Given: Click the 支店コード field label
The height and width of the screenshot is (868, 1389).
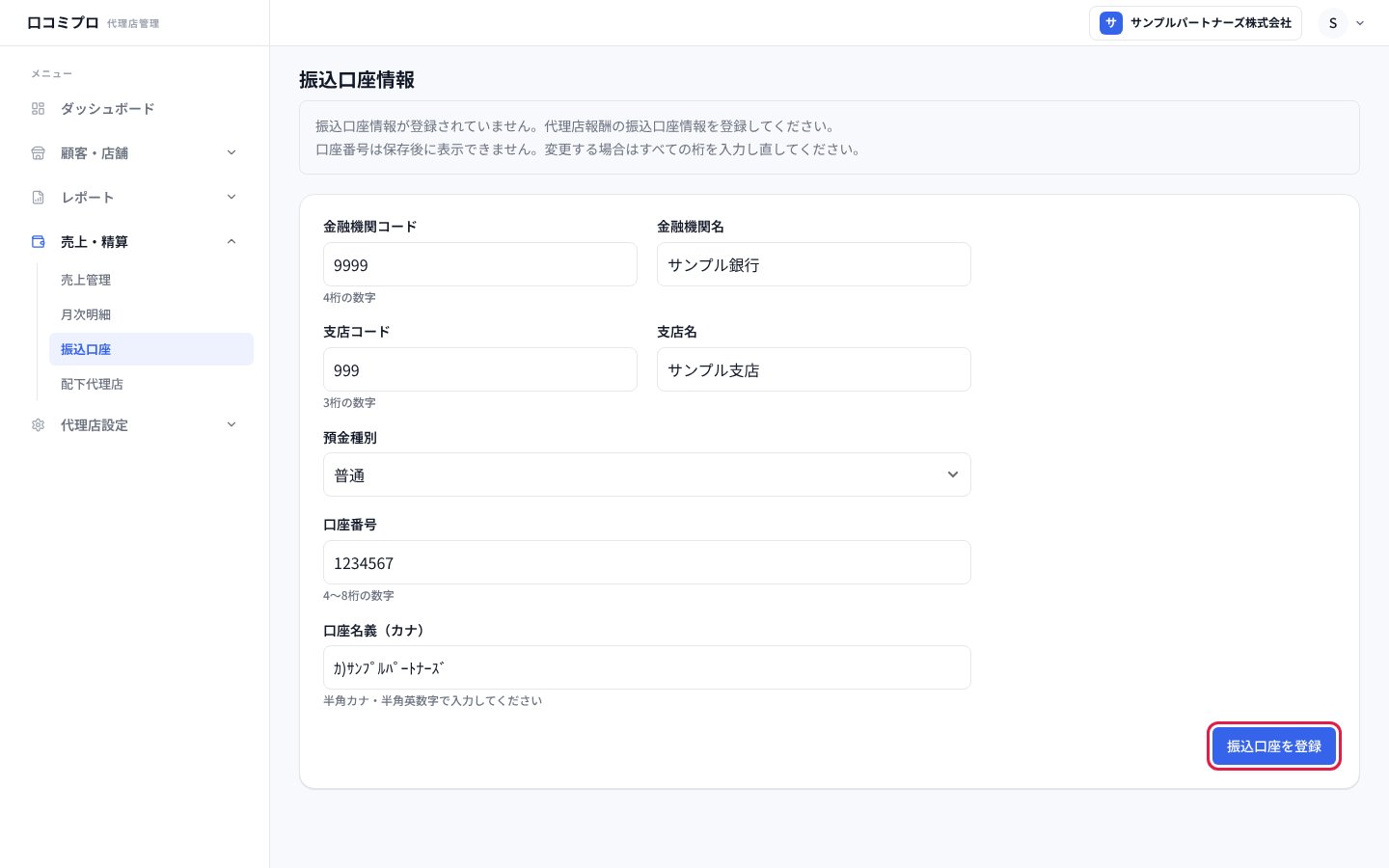Looking at the screenshot, I should (357, 332).
